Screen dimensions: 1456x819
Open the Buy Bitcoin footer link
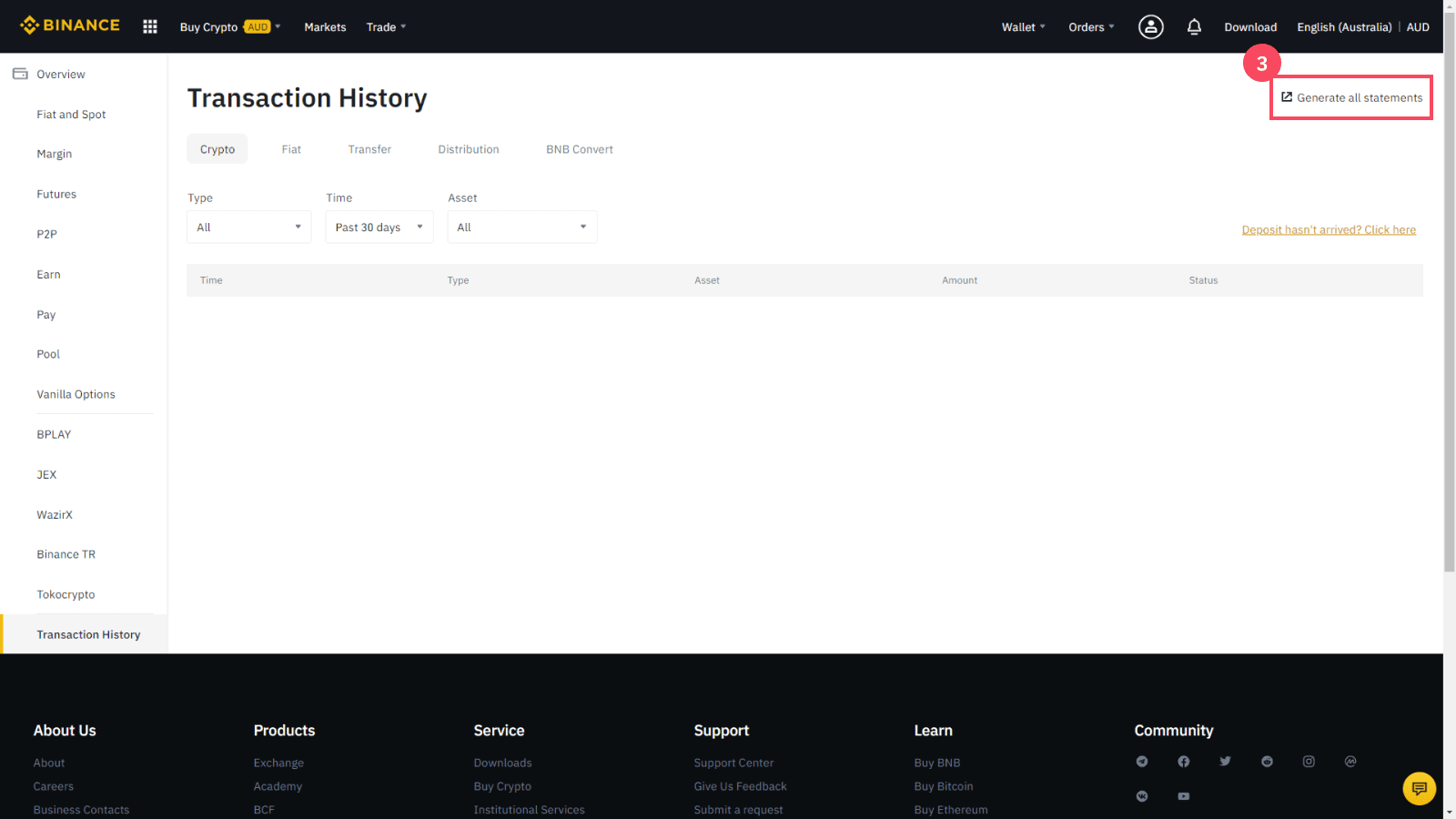944,786
